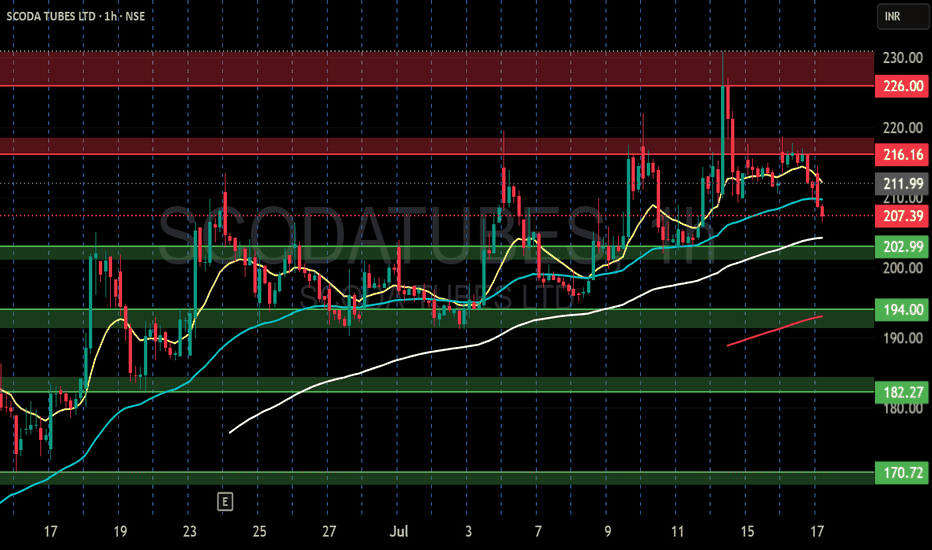
Task: Click the 211.99 gray price label
Action: (902, 184)
